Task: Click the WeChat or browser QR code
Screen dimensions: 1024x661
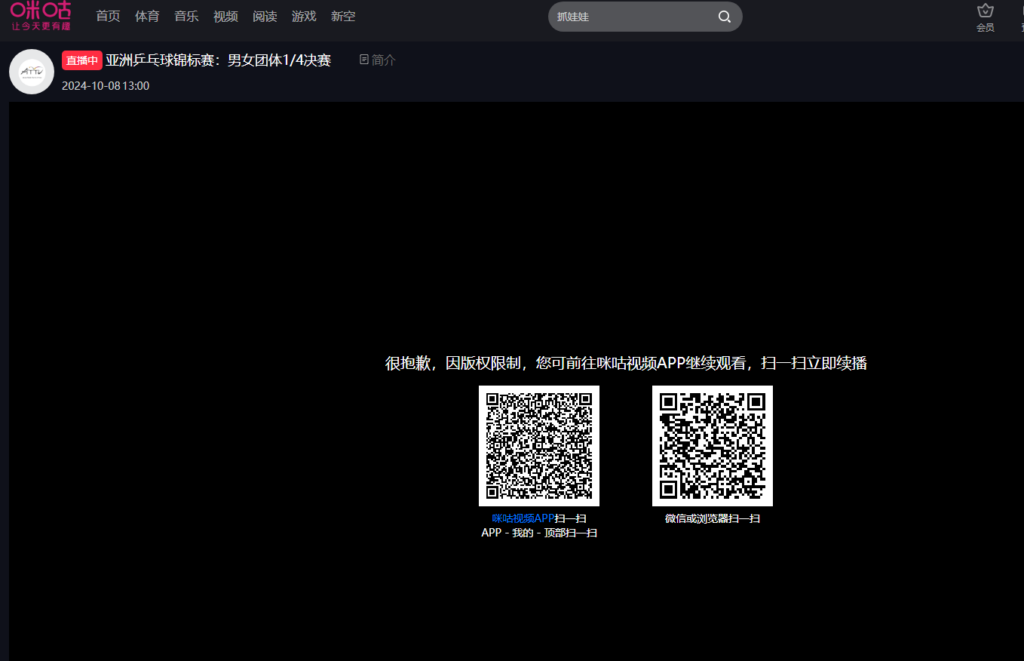Action: coord(712,445)
